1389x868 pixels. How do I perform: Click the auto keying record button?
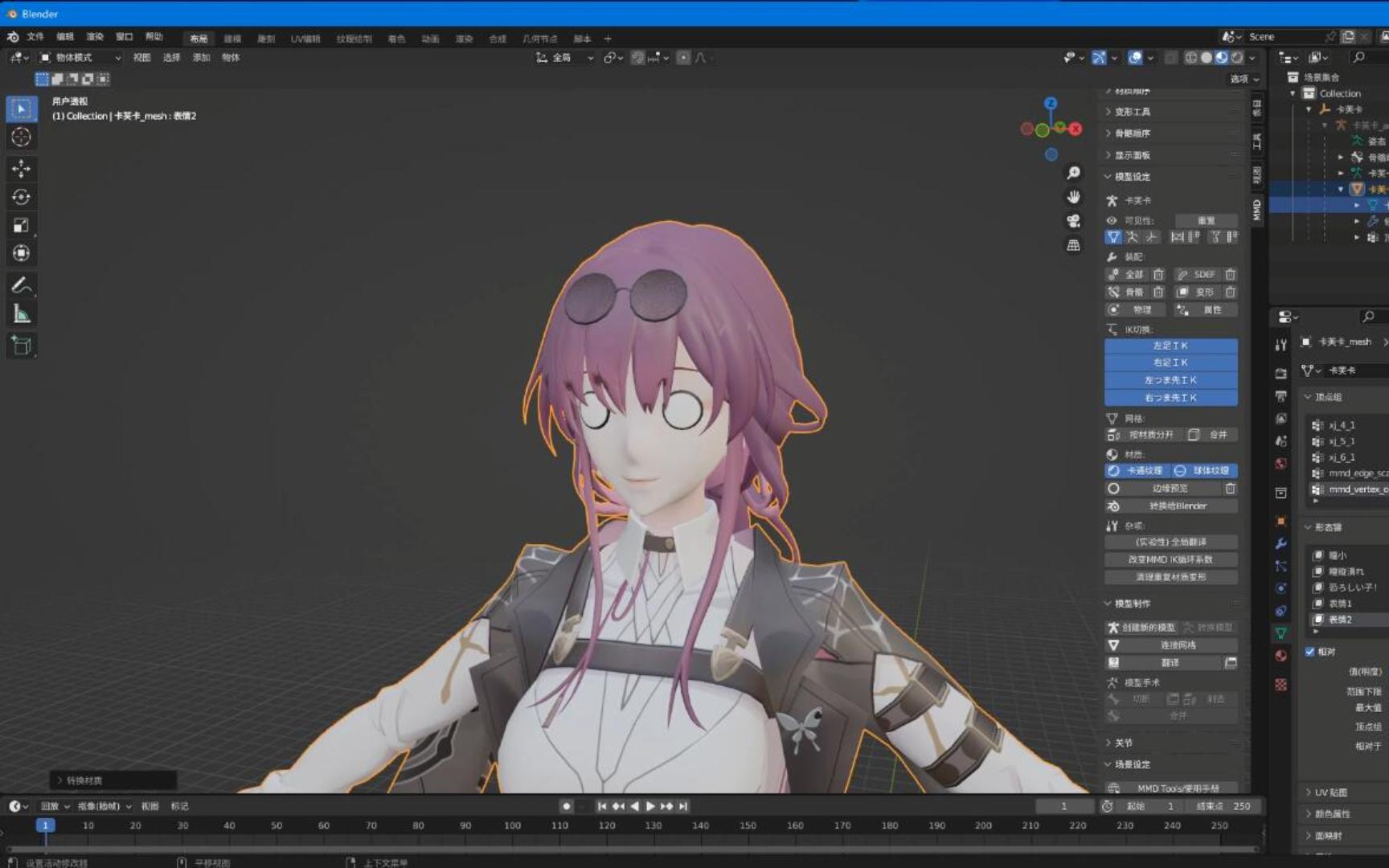click(x=567, y=806)
